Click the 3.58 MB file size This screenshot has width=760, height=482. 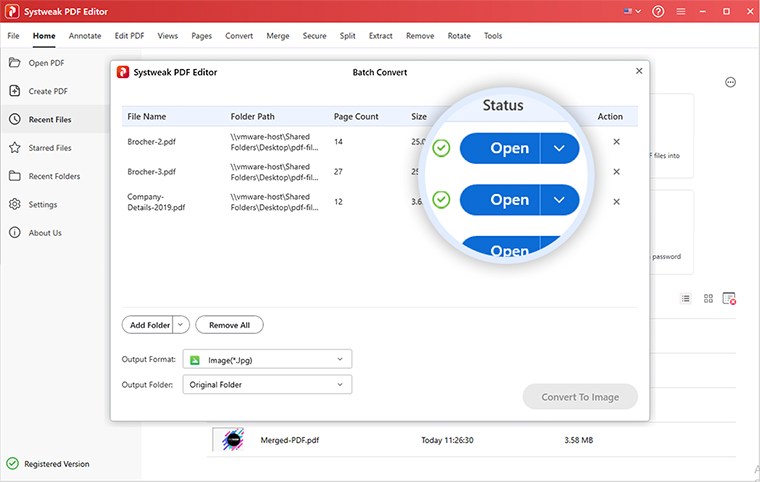578,440
